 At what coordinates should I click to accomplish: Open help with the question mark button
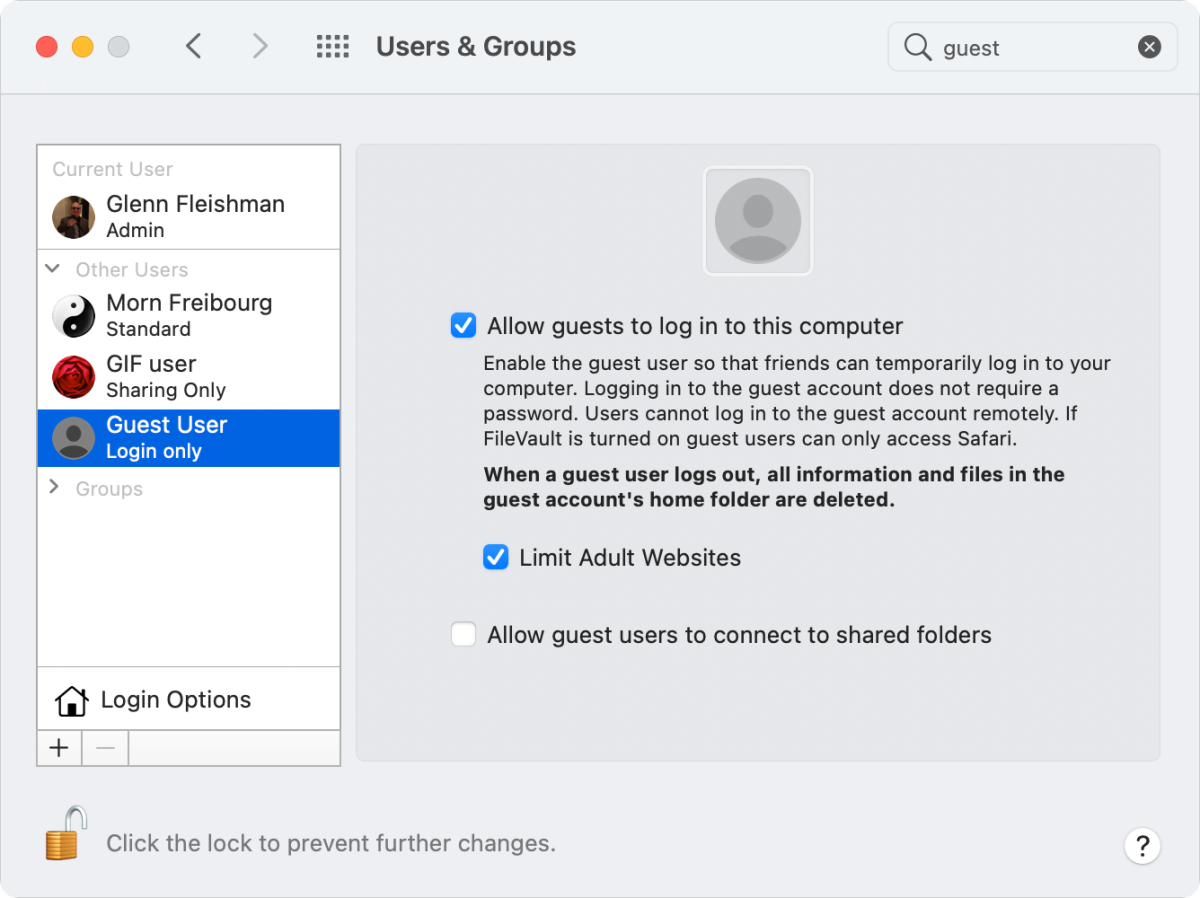[1142, 846]
